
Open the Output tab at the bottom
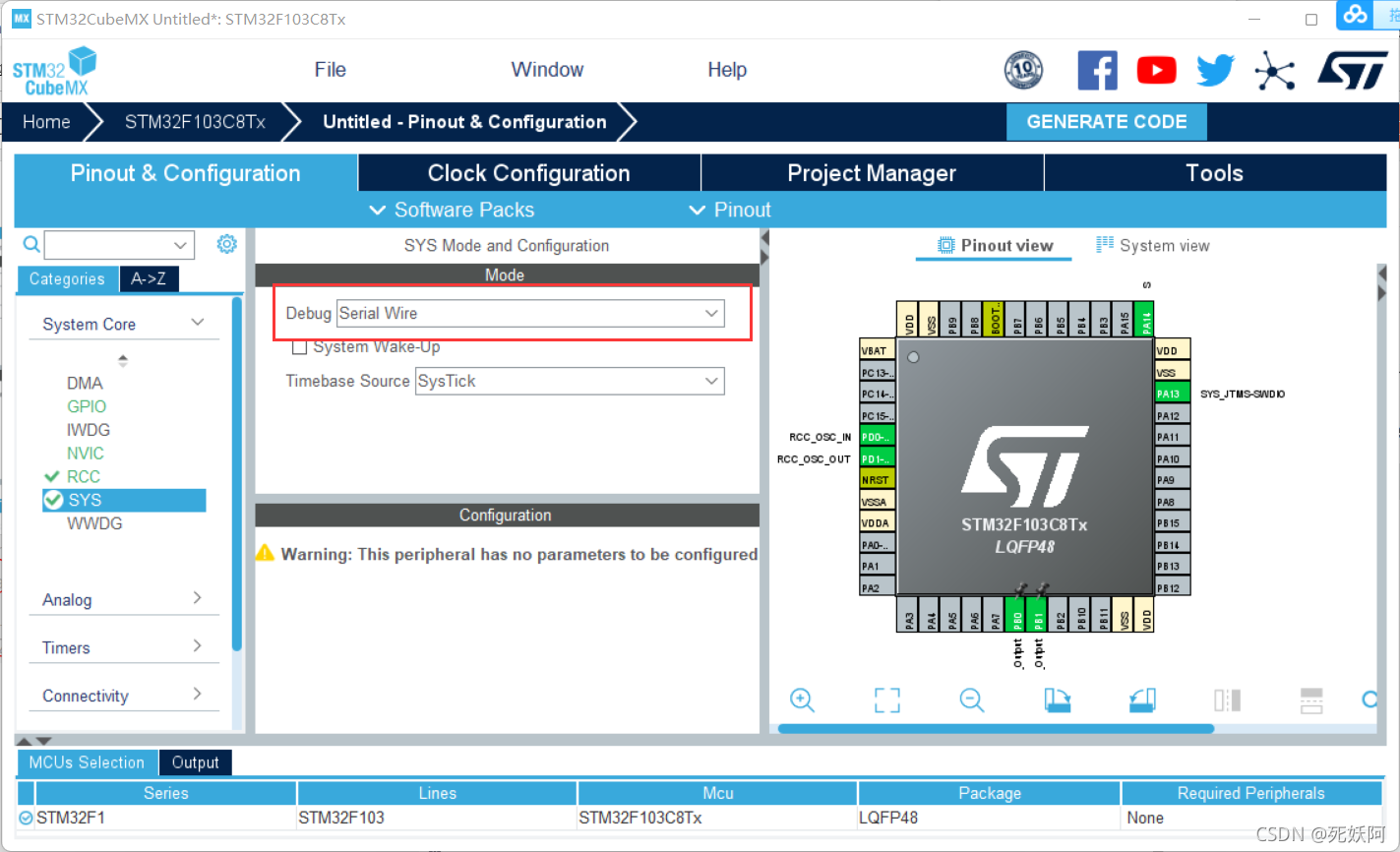(195, 762)
